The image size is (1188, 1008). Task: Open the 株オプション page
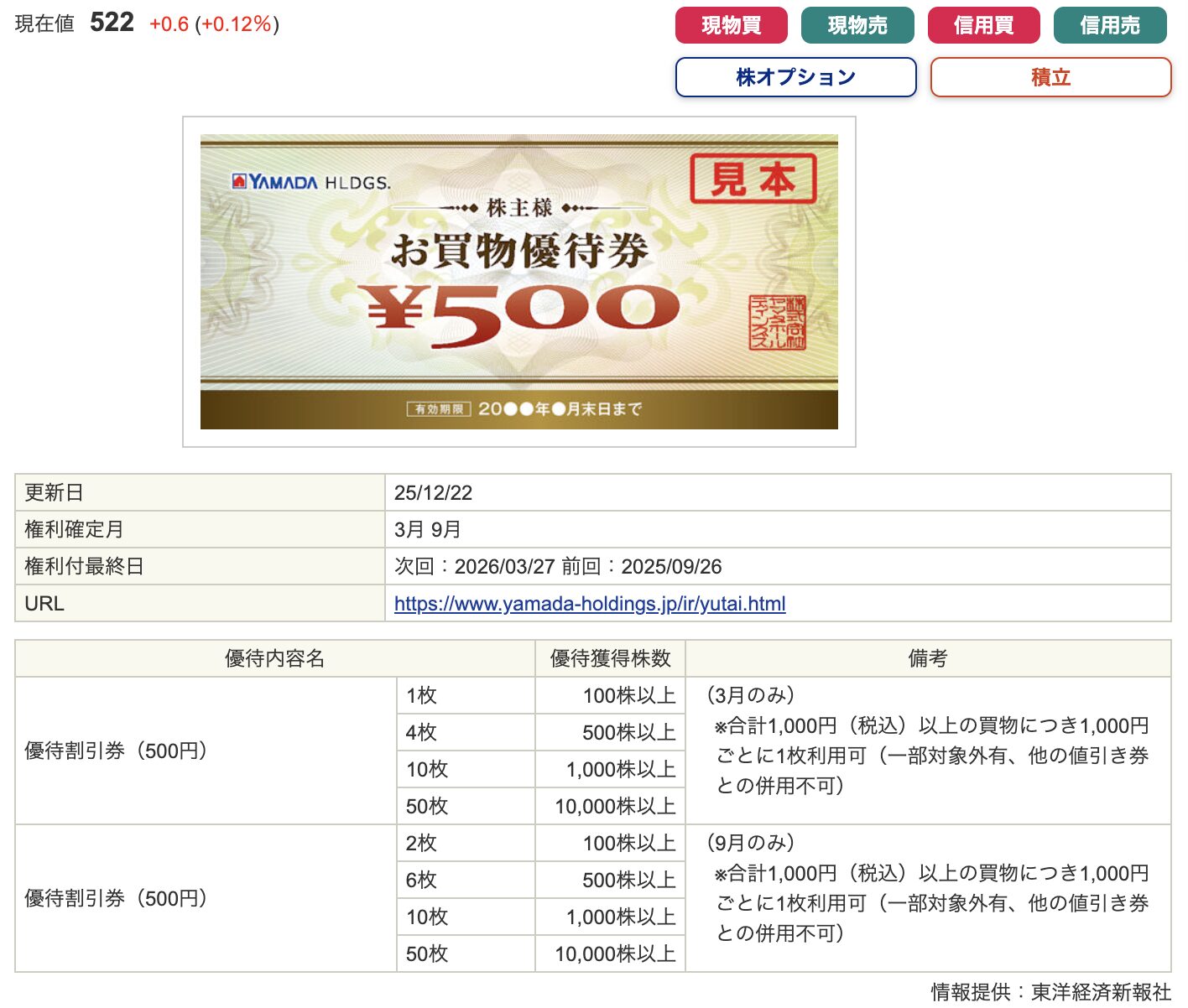[795, 77]
